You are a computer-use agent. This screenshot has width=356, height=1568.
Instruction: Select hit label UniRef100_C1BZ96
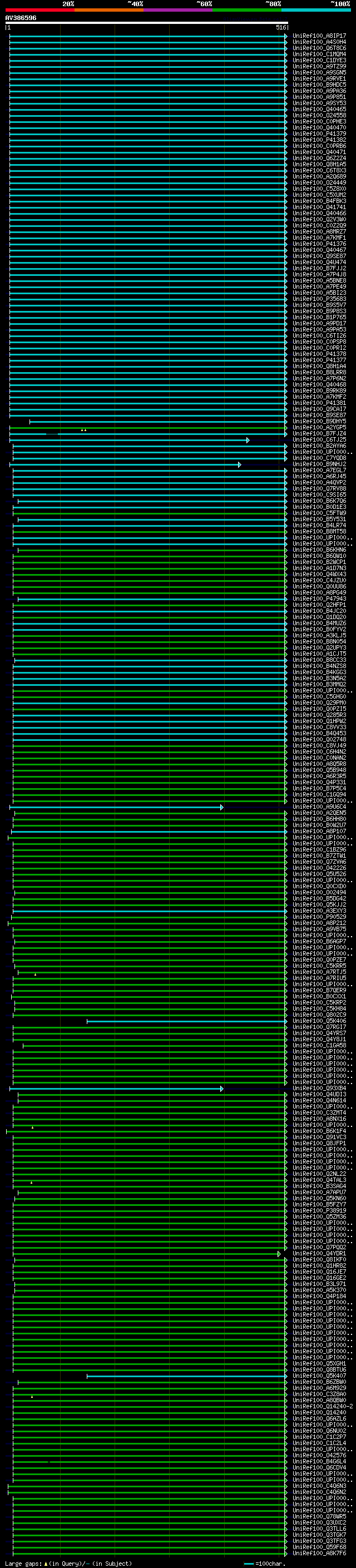point(319,849)
